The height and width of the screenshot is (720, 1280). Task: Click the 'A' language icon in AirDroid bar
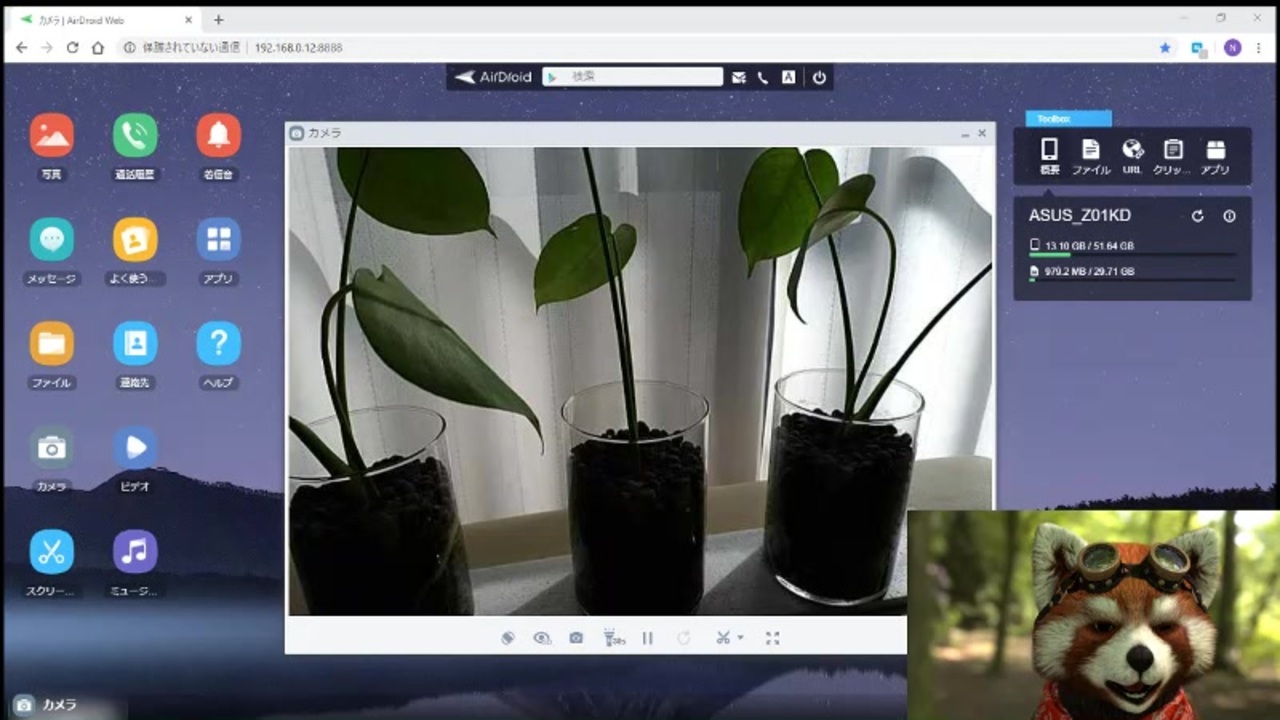click(789, 77)
